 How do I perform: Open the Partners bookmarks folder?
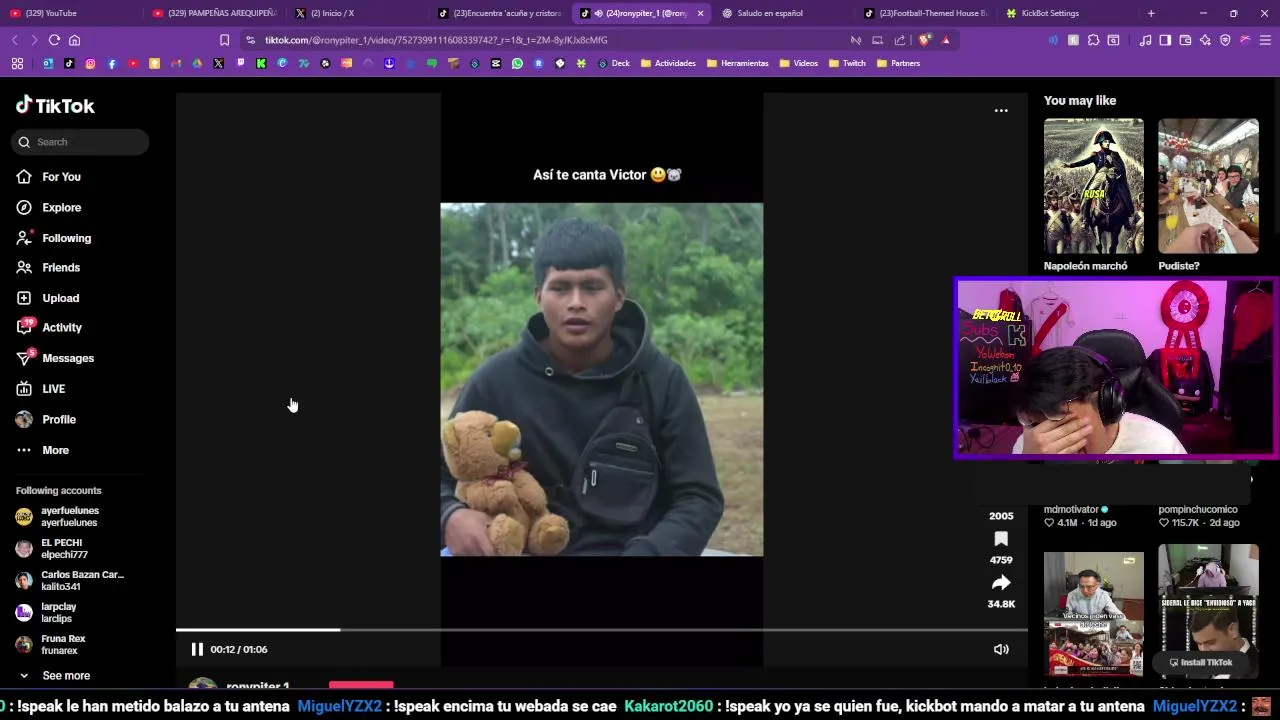click(x=898, y=63)
